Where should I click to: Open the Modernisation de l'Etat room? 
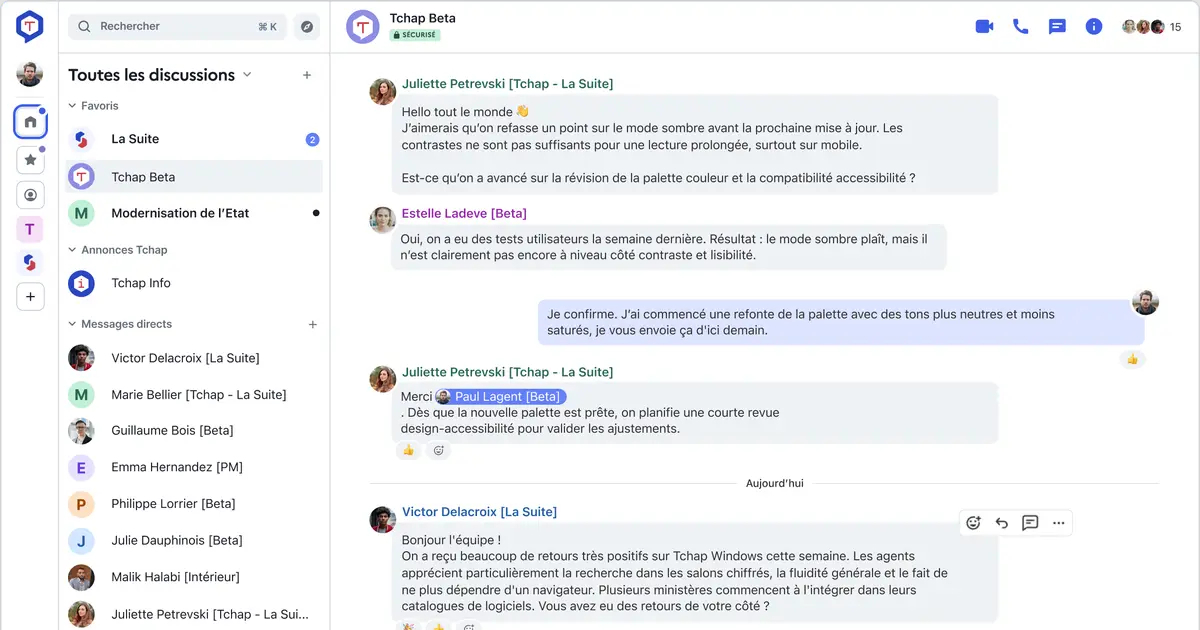[194, 213]
